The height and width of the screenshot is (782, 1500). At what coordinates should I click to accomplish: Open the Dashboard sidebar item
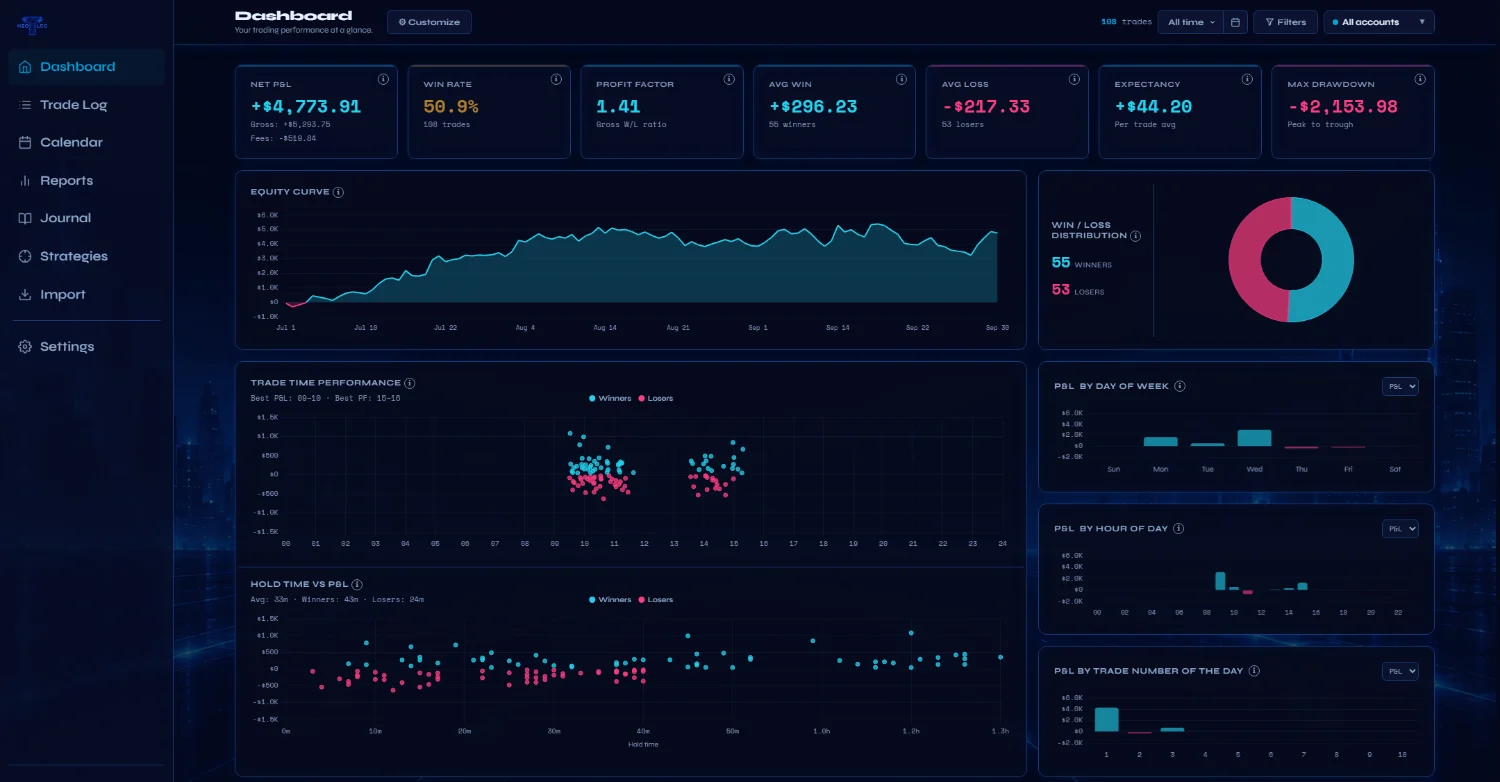tap(87, 67)
